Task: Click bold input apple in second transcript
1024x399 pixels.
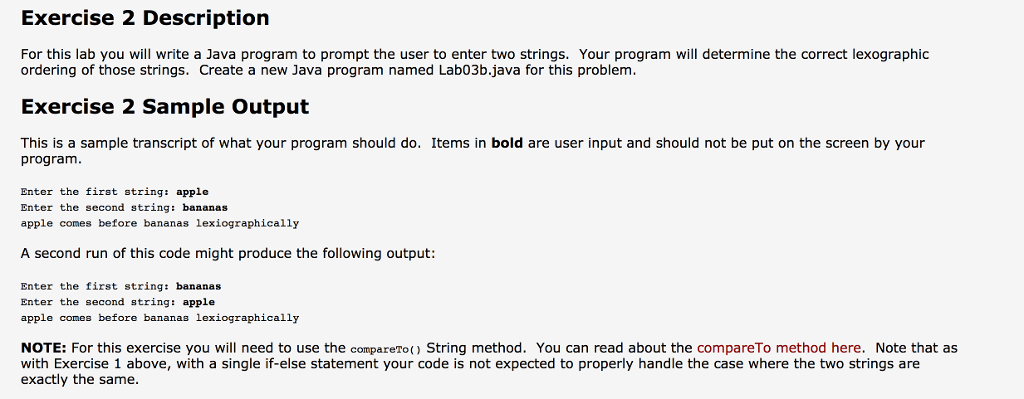Action: (x=199, y=302)
